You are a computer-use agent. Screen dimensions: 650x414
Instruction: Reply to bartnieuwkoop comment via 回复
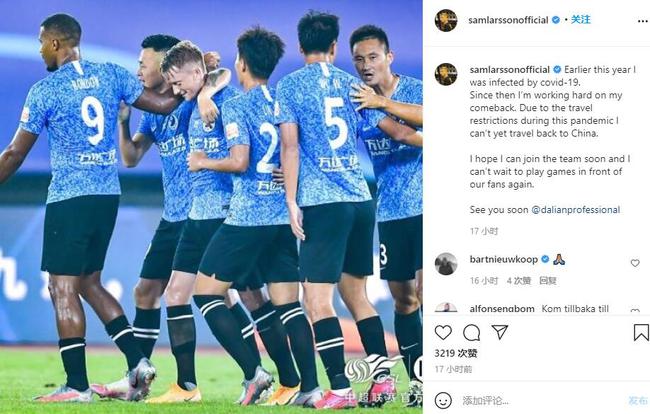click(x=548, y=281)
